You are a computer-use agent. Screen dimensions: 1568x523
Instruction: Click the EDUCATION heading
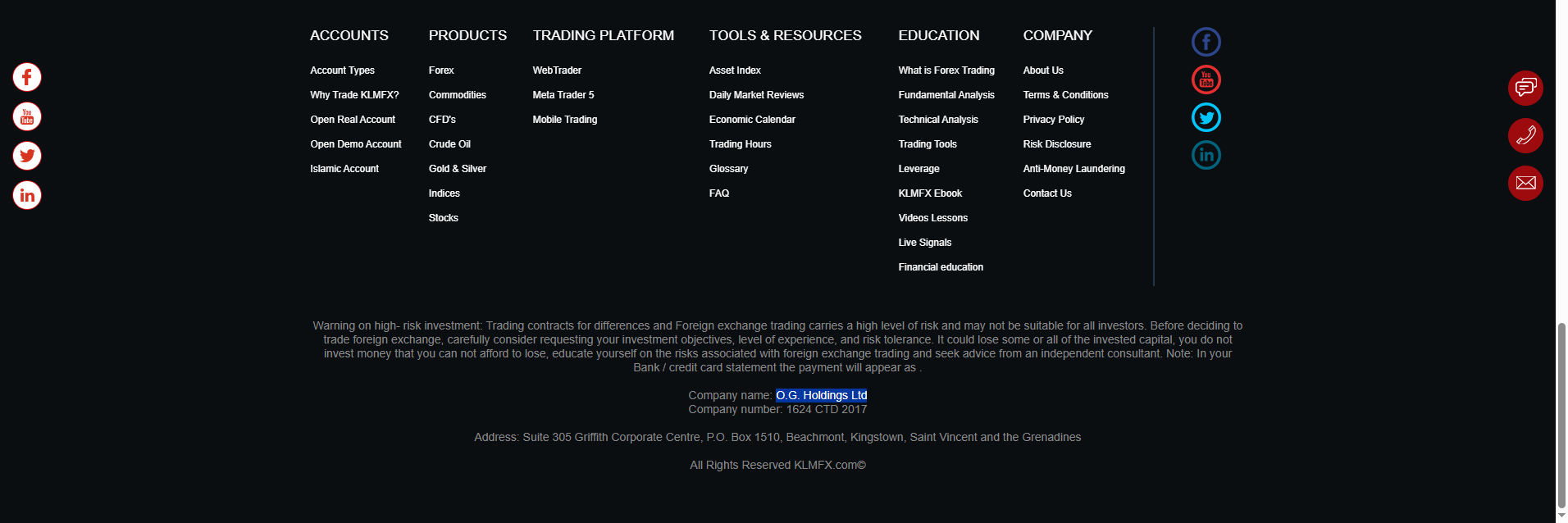939,35
